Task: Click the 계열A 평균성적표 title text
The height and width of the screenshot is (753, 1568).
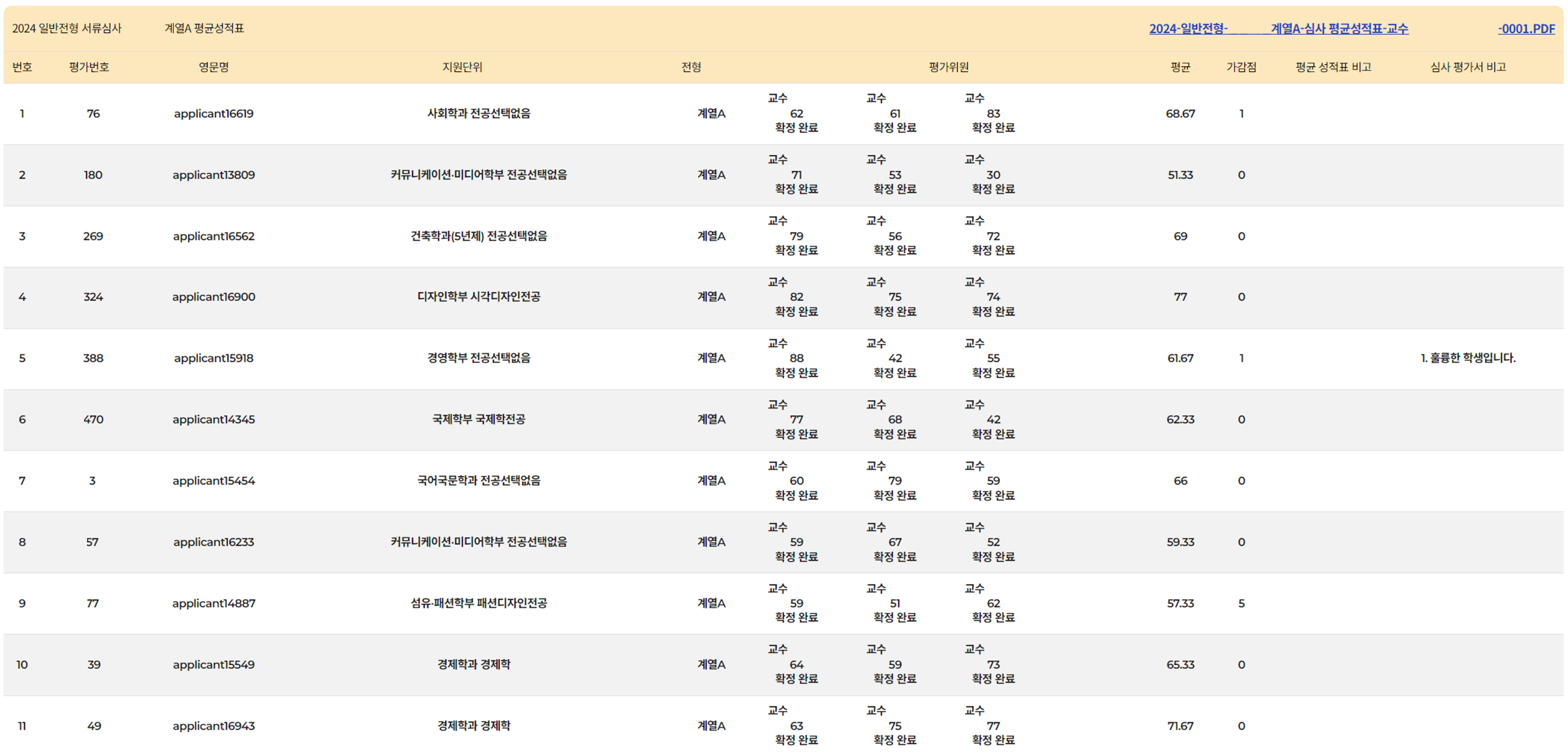Action: tap(204, 29)
